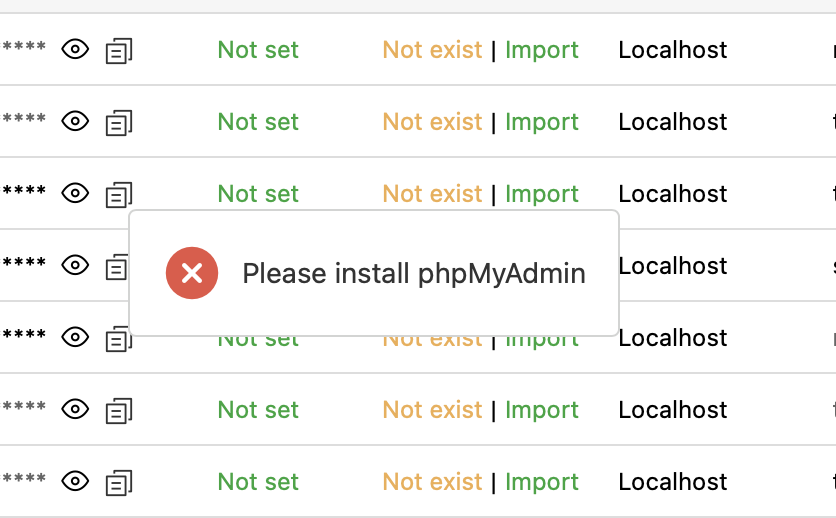
Task: Click "Not set" in the first row
Action: 258,50
